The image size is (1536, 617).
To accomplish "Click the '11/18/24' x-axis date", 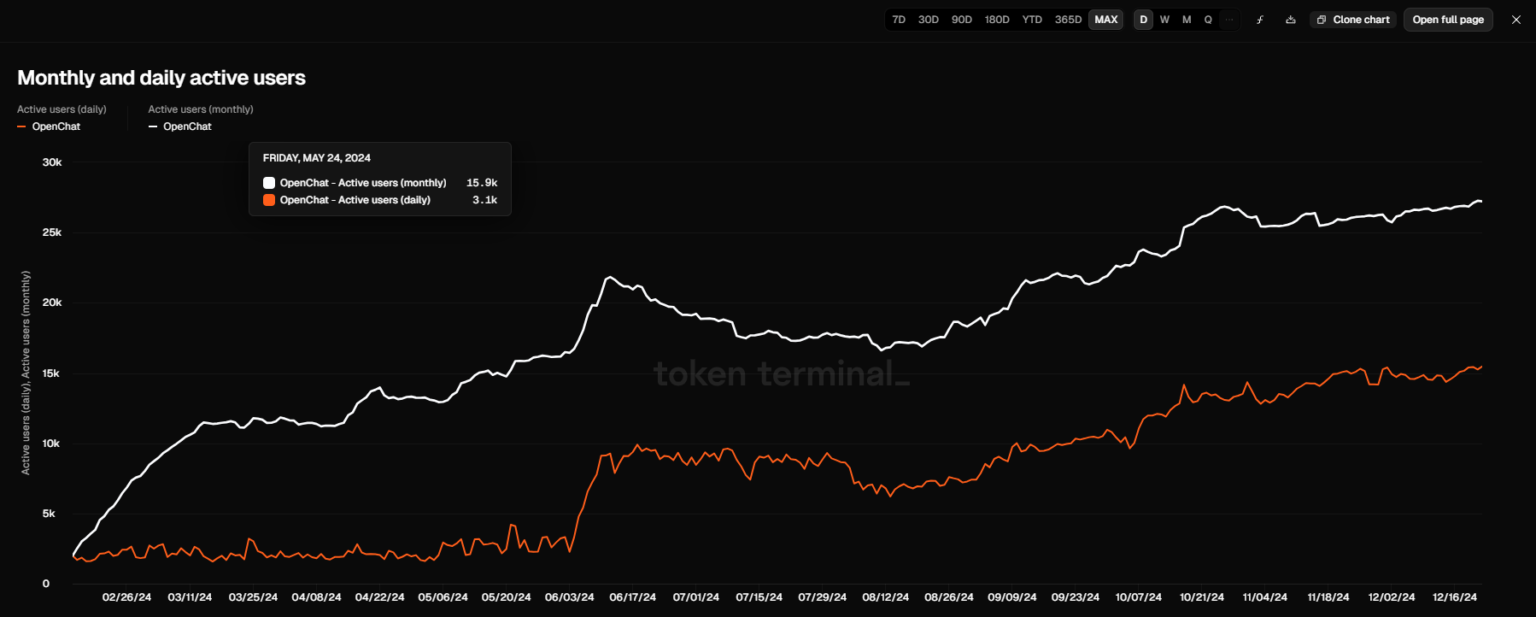I will [x=1328, y=597].
